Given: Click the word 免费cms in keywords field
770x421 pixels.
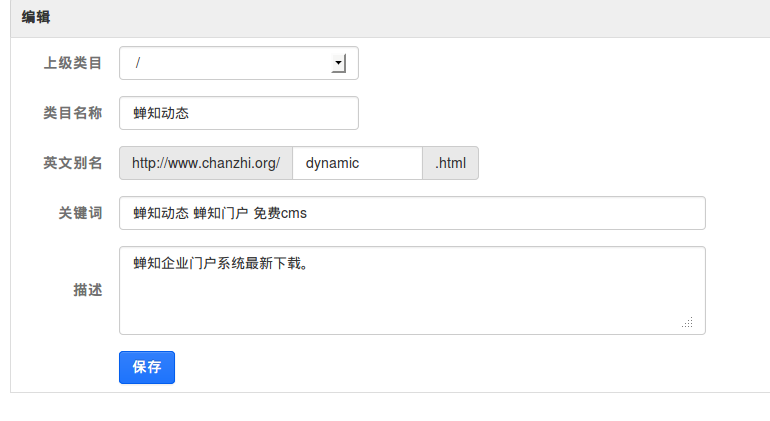Looking at the screenshot, I should coord(279,213).
